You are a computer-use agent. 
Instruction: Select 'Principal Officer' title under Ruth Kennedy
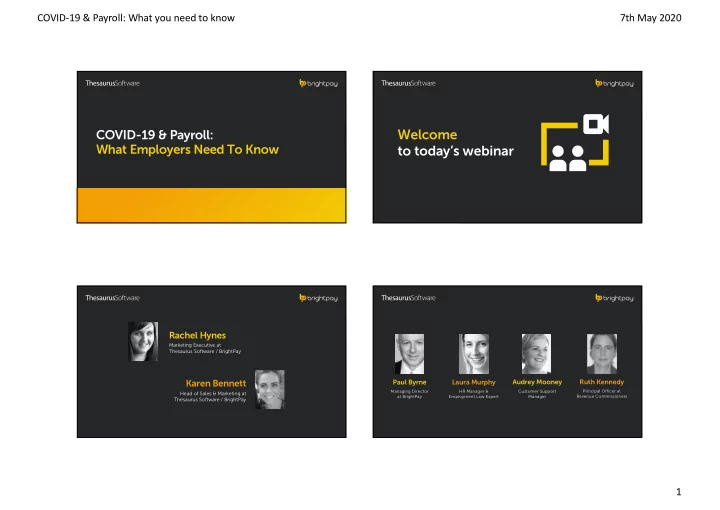point(602,393)
